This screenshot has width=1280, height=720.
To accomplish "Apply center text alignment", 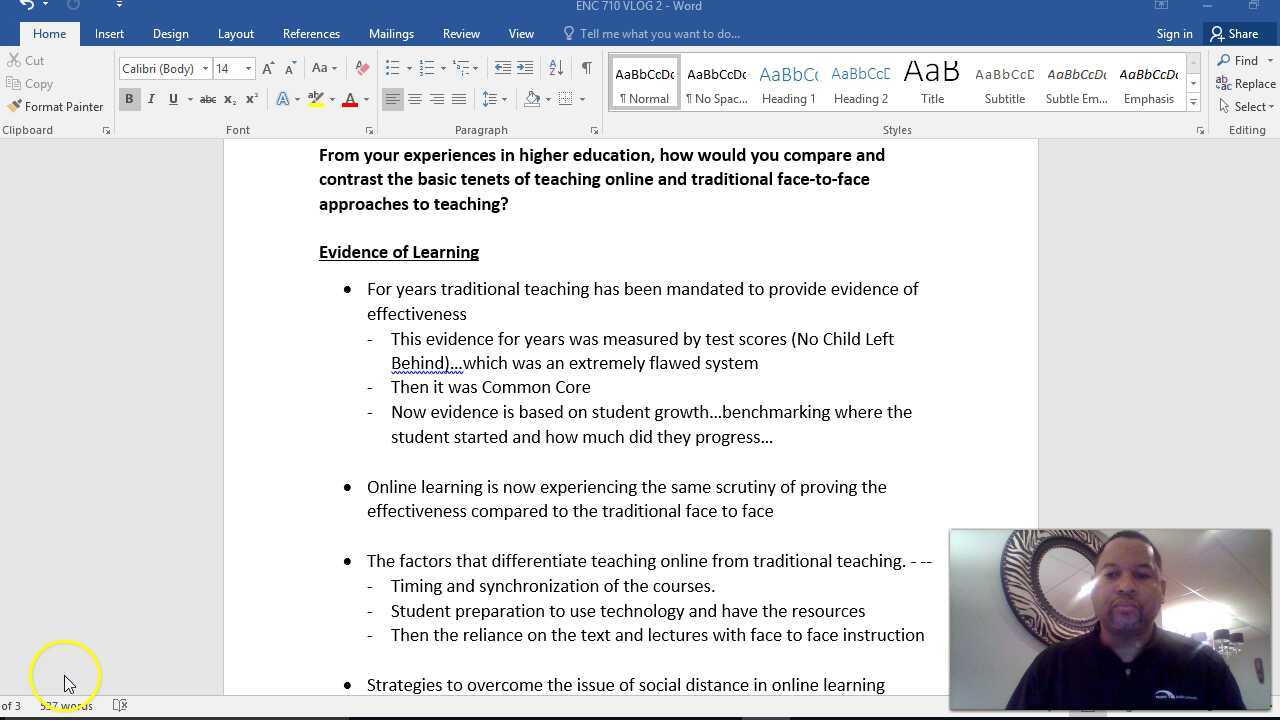I will coord(415,99).
